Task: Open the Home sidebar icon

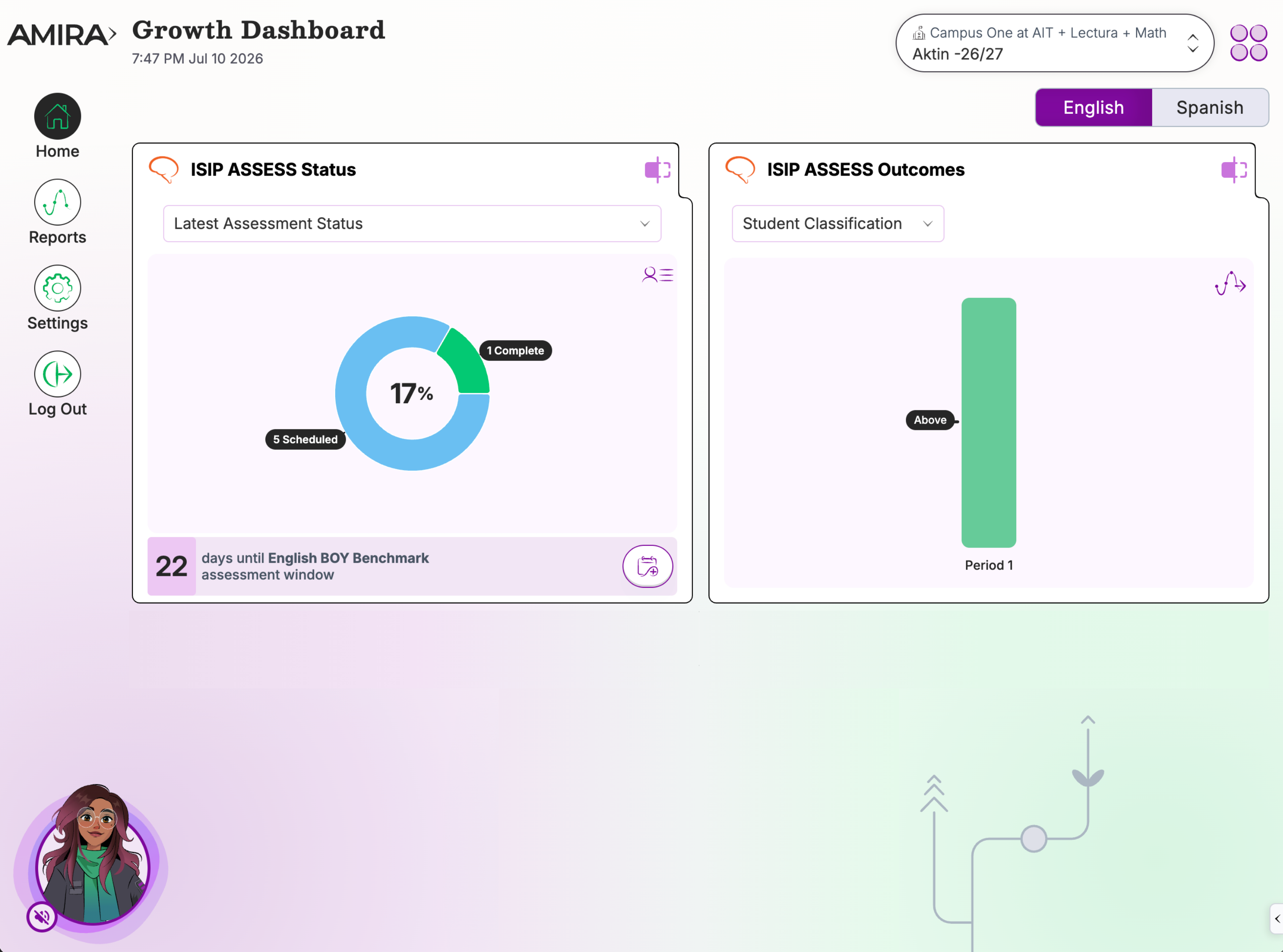Action: pos(57,116)
